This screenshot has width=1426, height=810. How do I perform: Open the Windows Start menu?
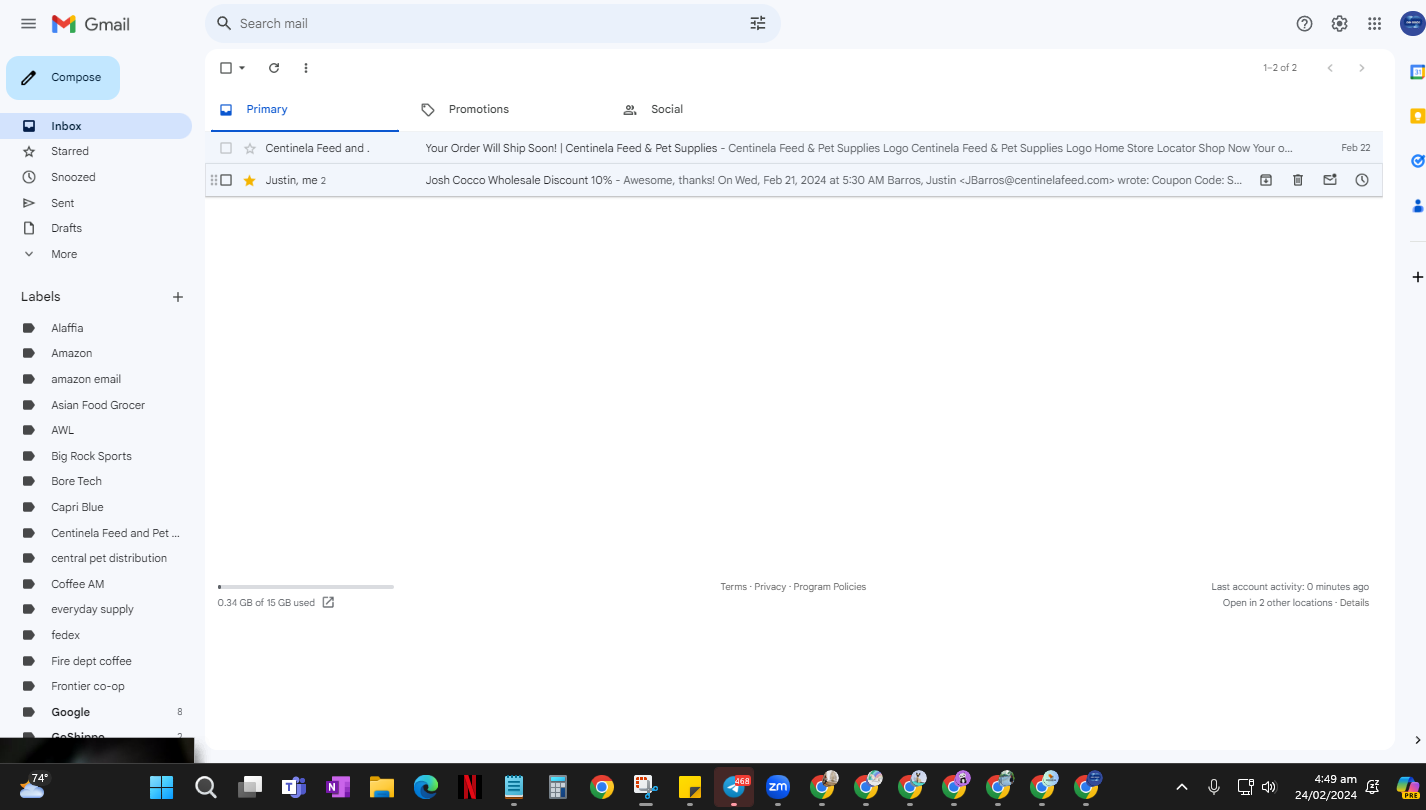161,787
